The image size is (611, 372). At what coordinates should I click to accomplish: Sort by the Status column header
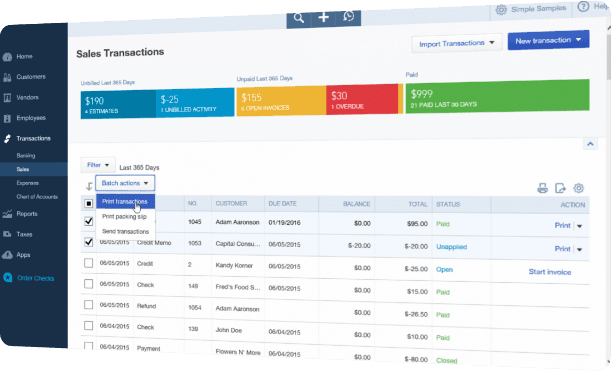448,204
